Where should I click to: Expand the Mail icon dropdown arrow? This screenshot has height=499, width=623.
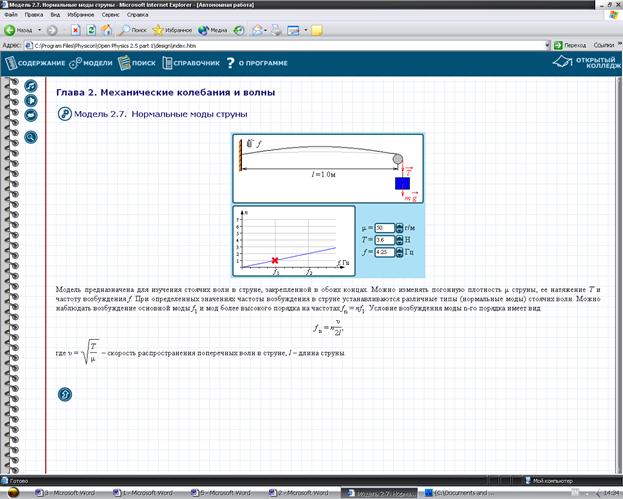[x=265, y=30]
